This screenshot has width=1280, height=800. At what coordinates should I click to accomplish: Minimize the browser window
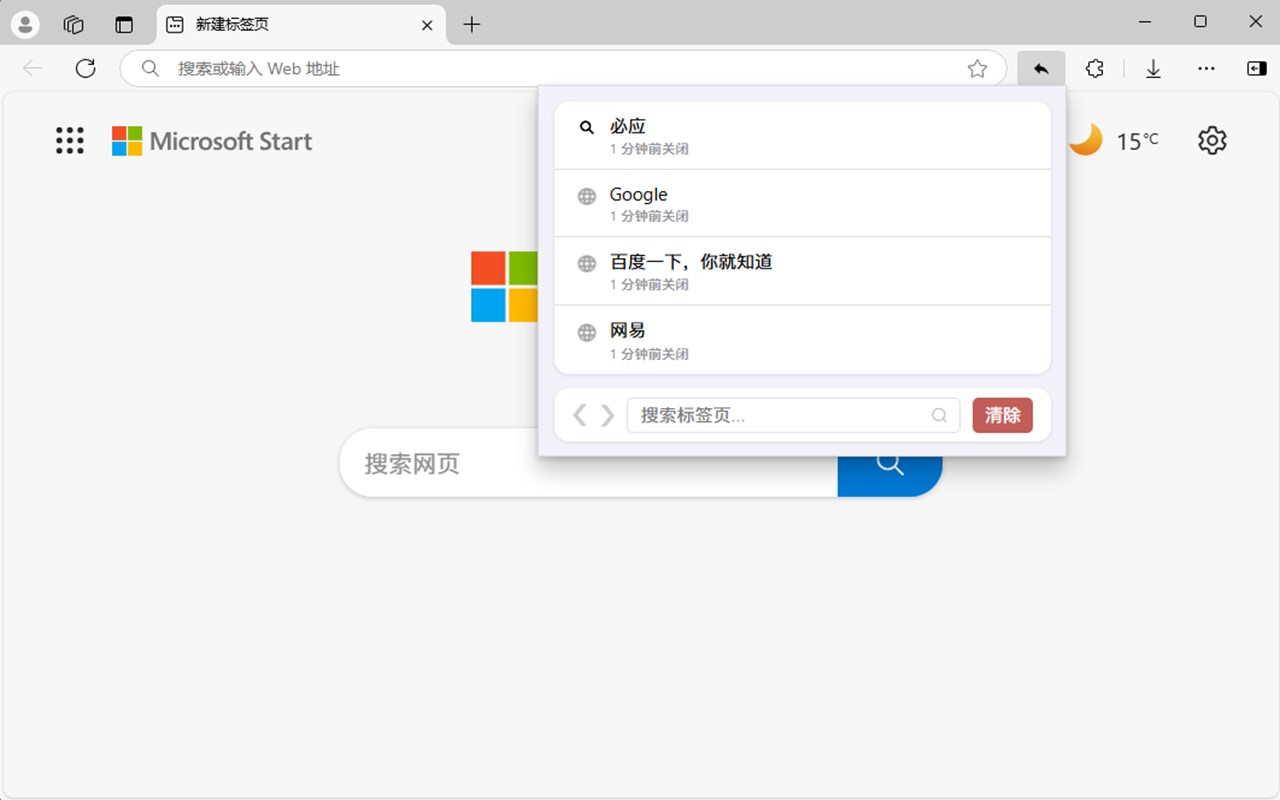[x=1145, y=22]
